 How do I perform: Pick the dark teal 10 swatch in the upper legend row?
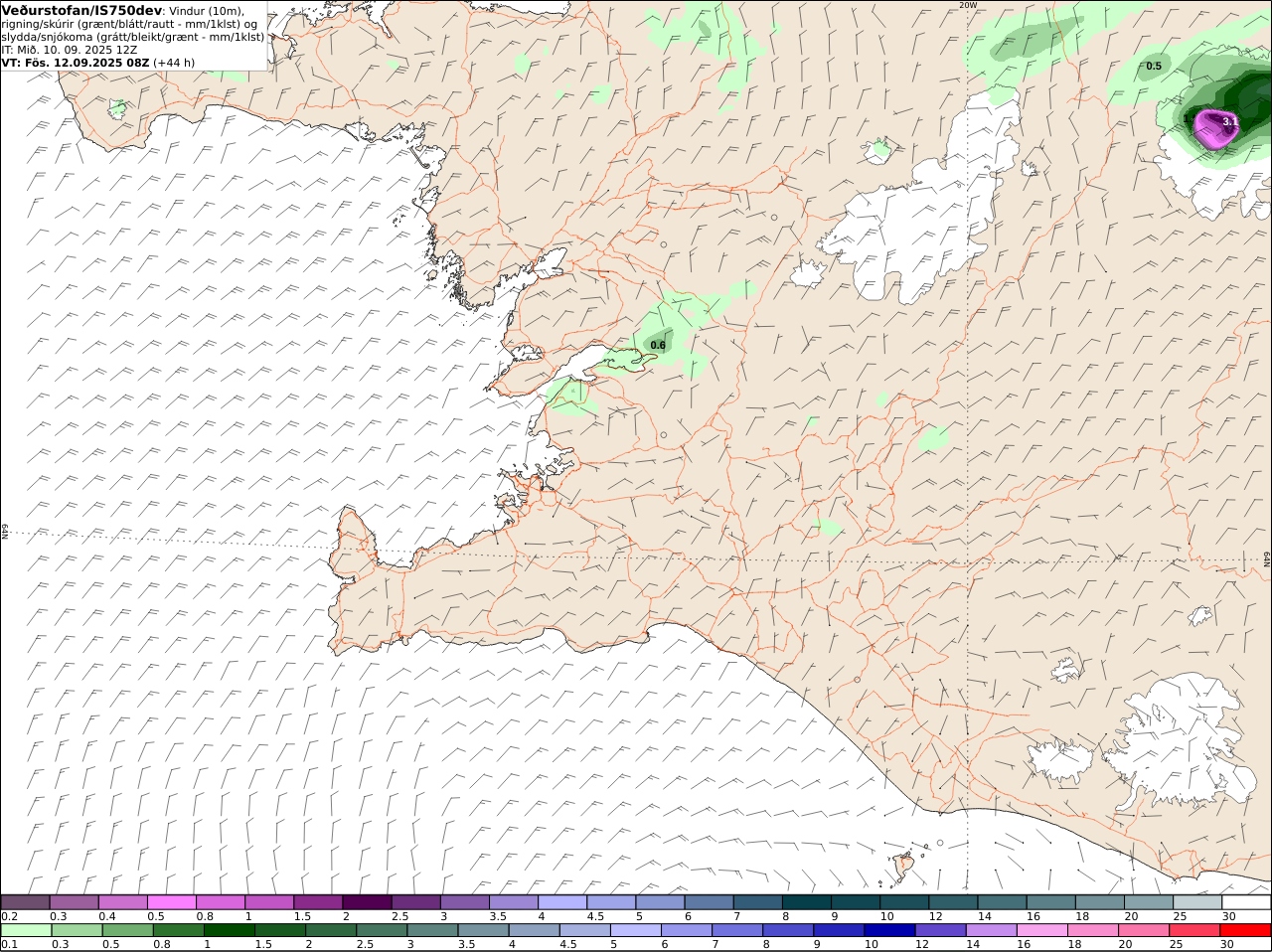click(906, 902)
